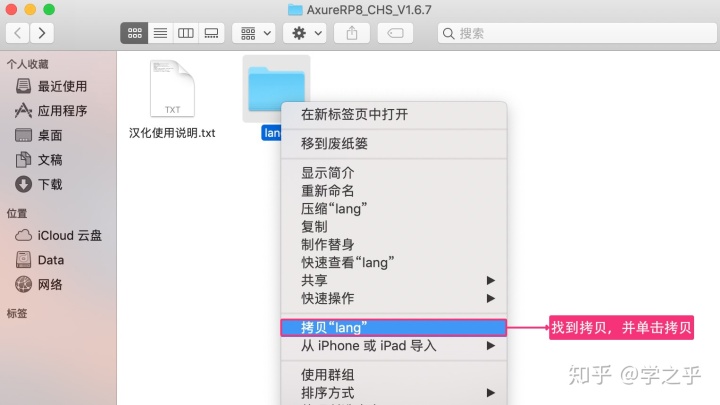Image resolution: width=720 pixels, height=405 pixels.
Task: Choose 重新命名 in context menu
Action: 327,190
